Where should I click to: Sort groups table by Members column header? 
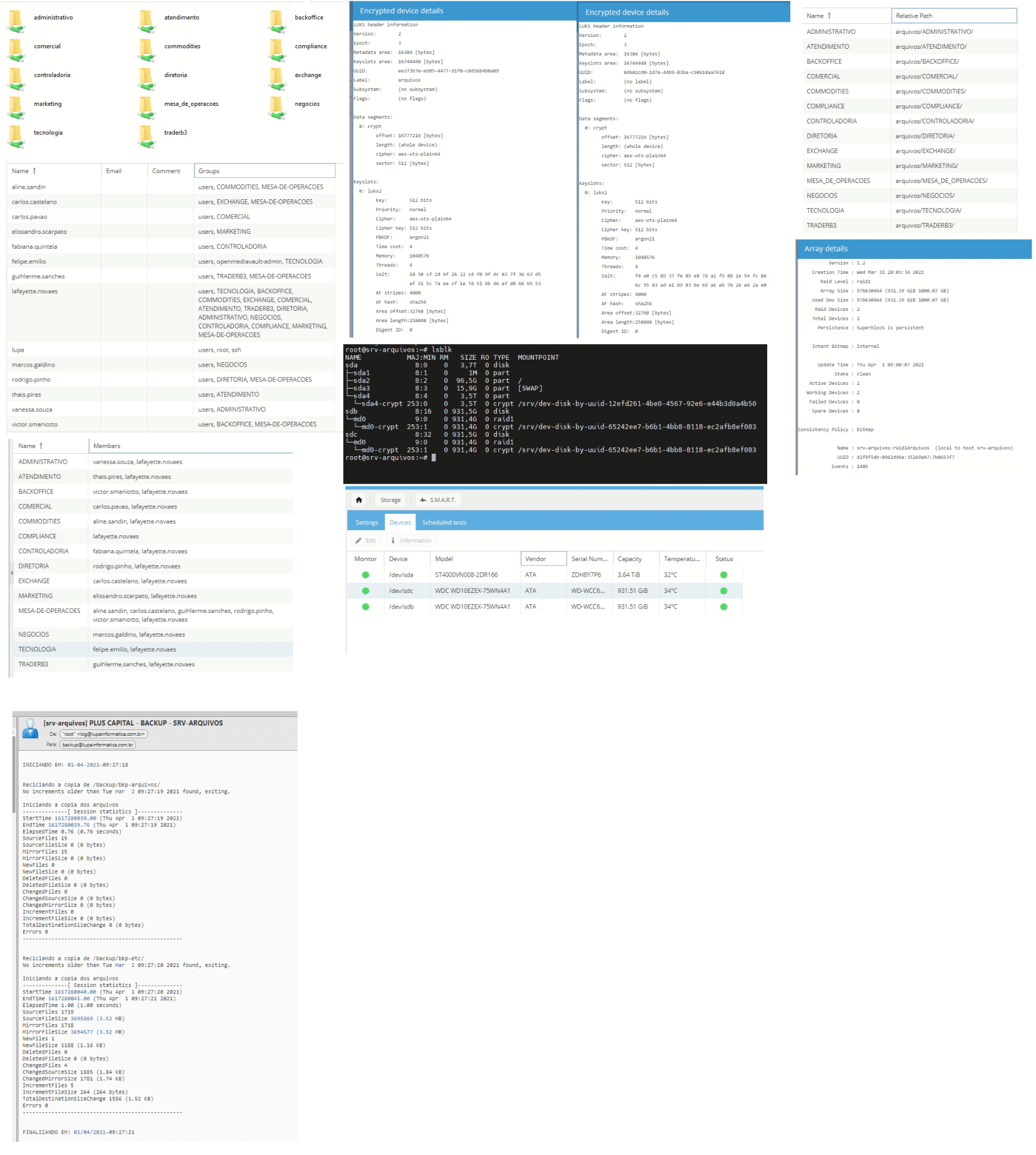pyautogui.click(x=191, y=446)
